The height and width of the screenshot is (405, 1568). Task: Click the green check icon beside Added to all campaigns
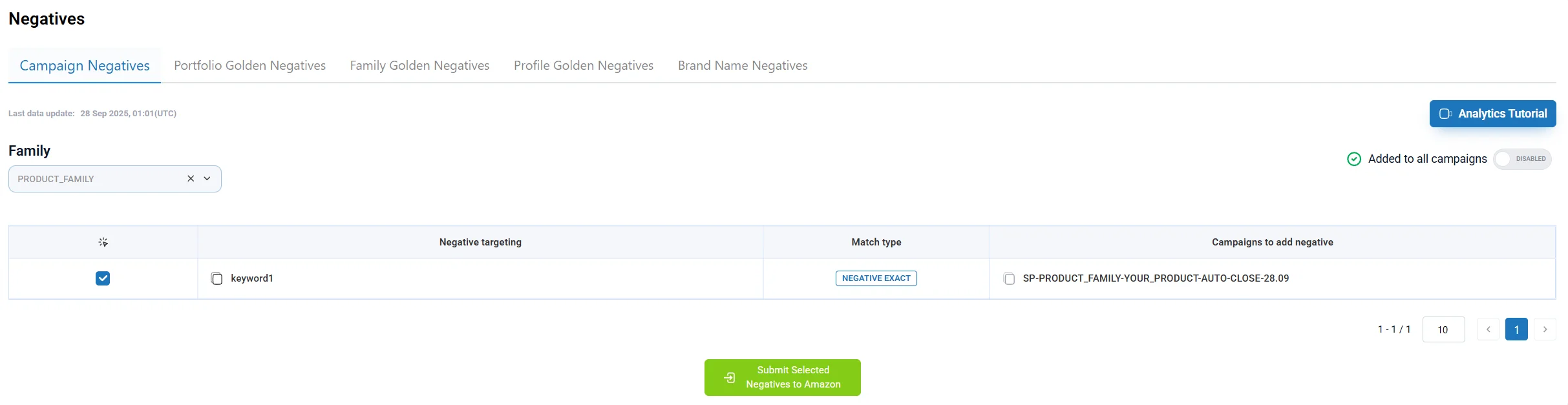pos(1354,158)
